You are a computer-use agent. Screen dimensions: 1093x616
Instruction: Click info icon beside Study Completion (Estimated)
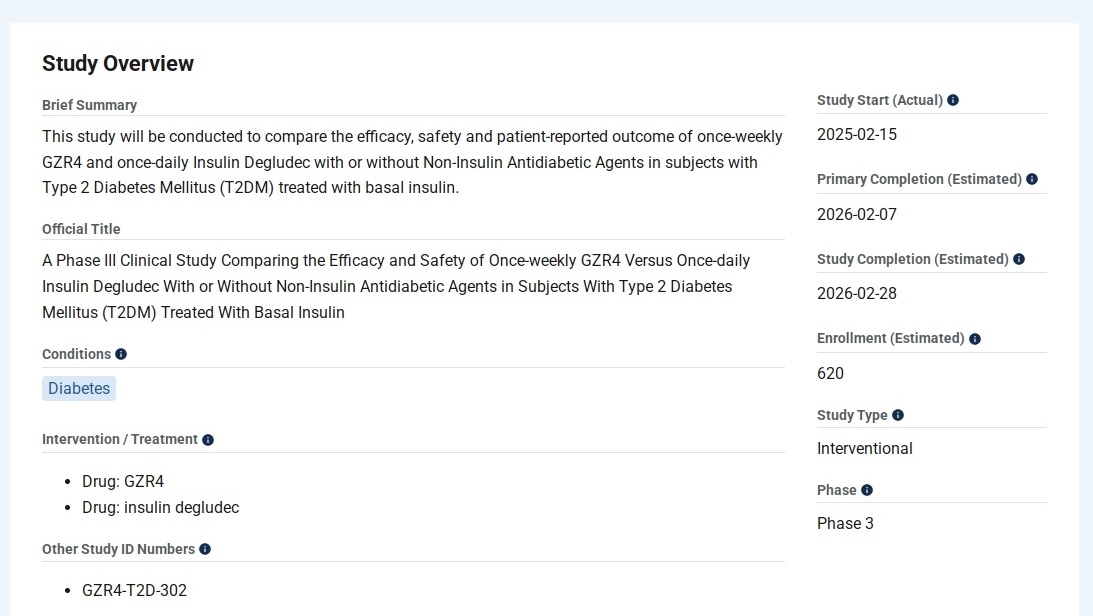pos(1019,259)
